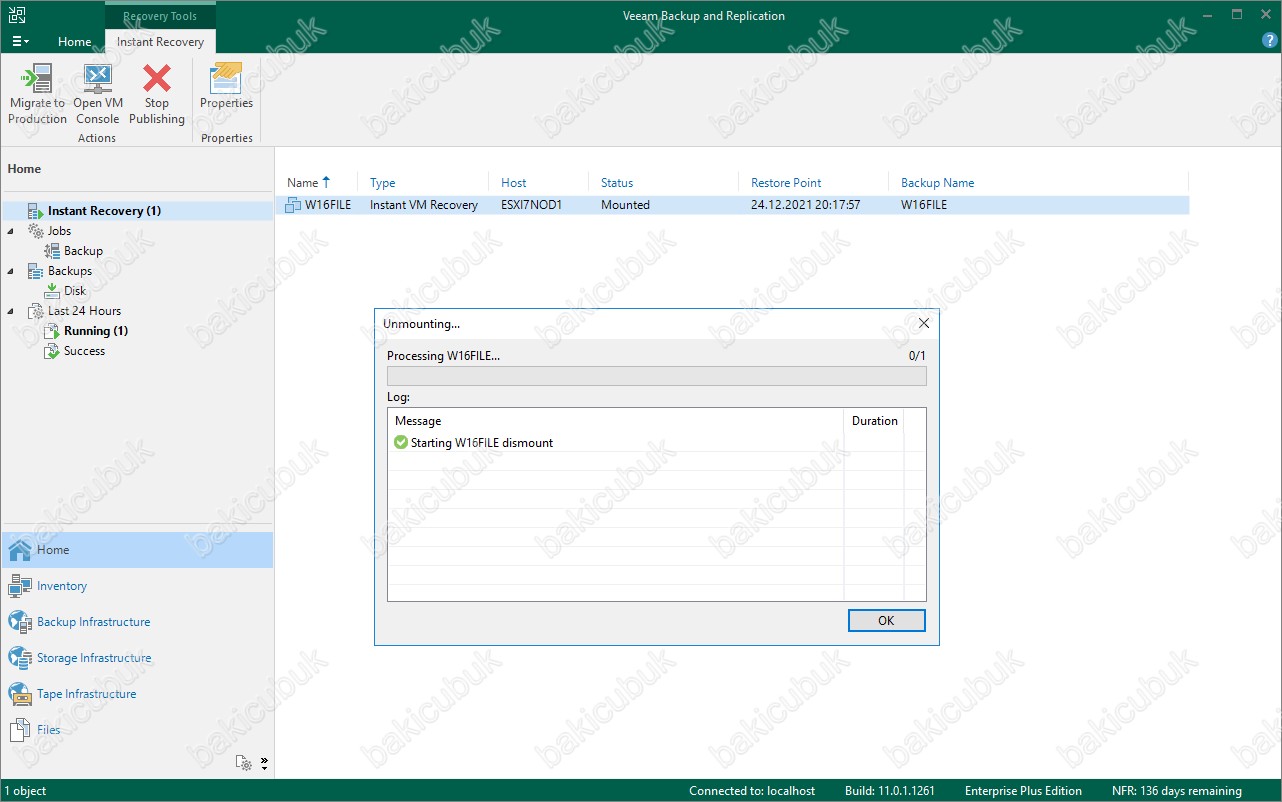This screenshot has height=802, width=1282.
Task: Click Stop Publishing red X icon
Action: click(x=157, y=78)
